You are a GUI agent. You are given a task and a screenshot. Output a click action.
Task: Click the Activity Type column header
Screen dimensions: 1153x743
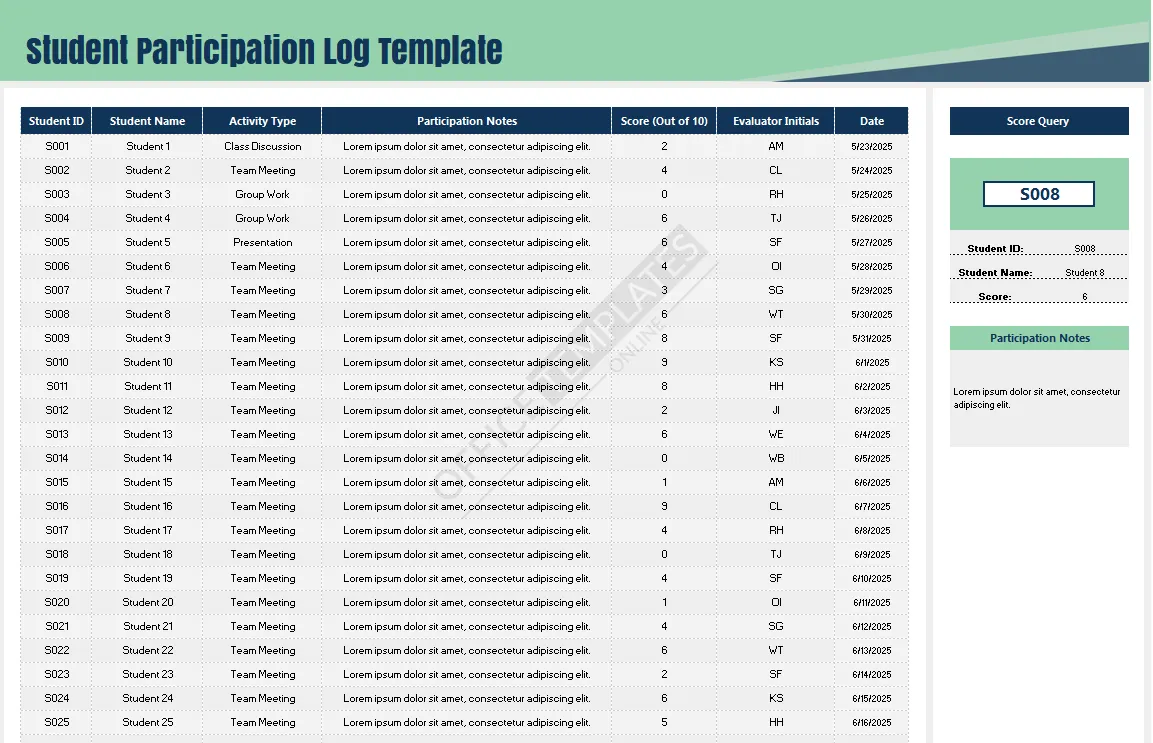pyautogui.click(x=263, y=121)
